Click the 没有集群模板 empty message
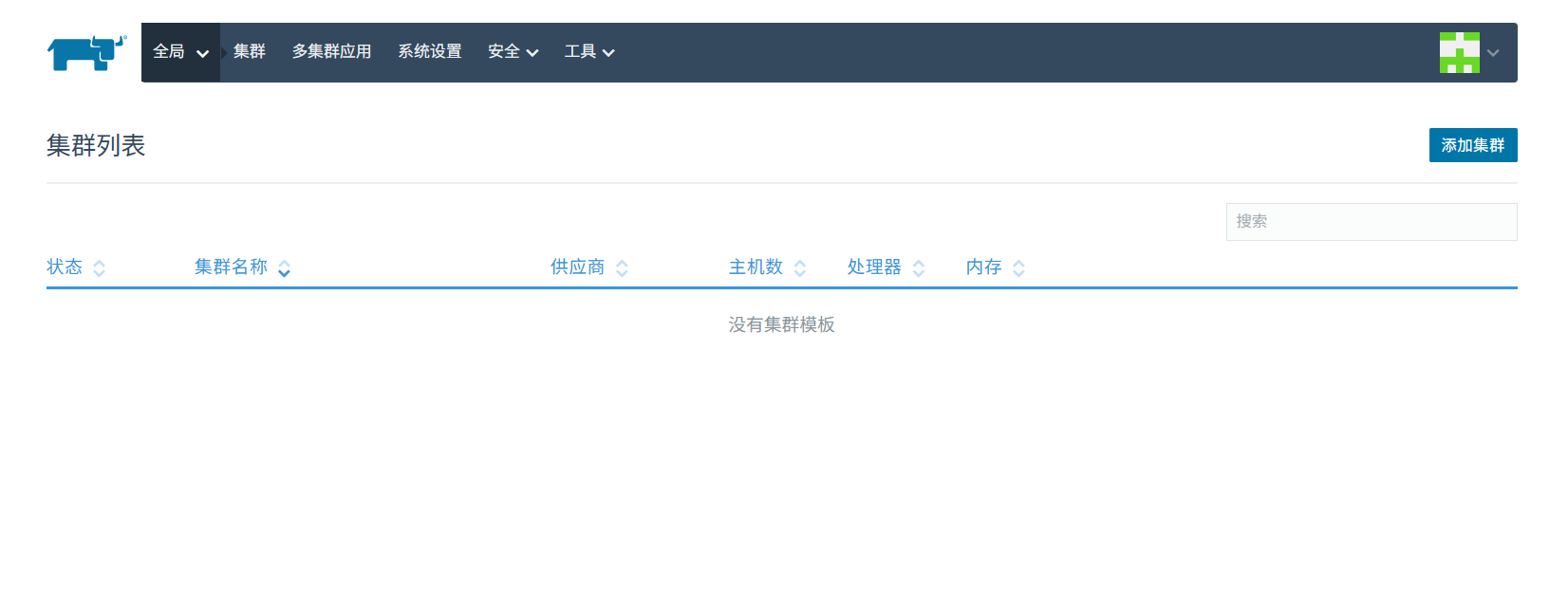Image resolution: width=1568 pixels, height=608 pixels. tap(782, 325)
